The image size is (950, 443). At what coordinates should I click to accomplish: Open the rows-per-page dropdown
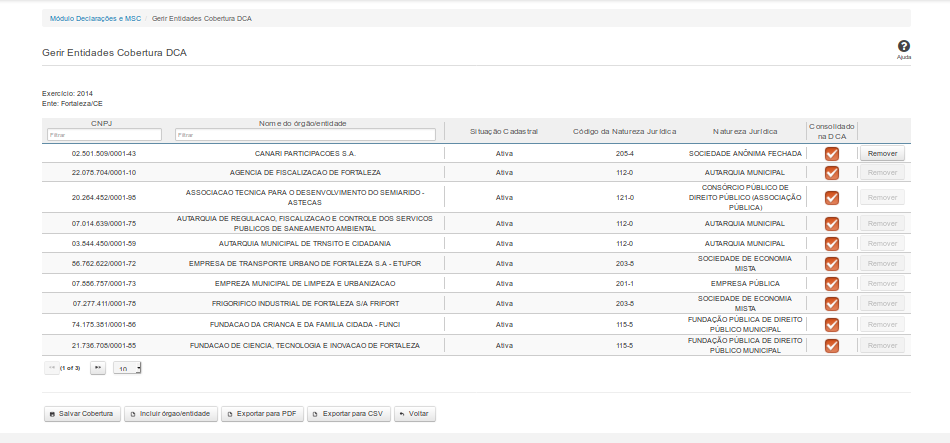tap(128, 369)
